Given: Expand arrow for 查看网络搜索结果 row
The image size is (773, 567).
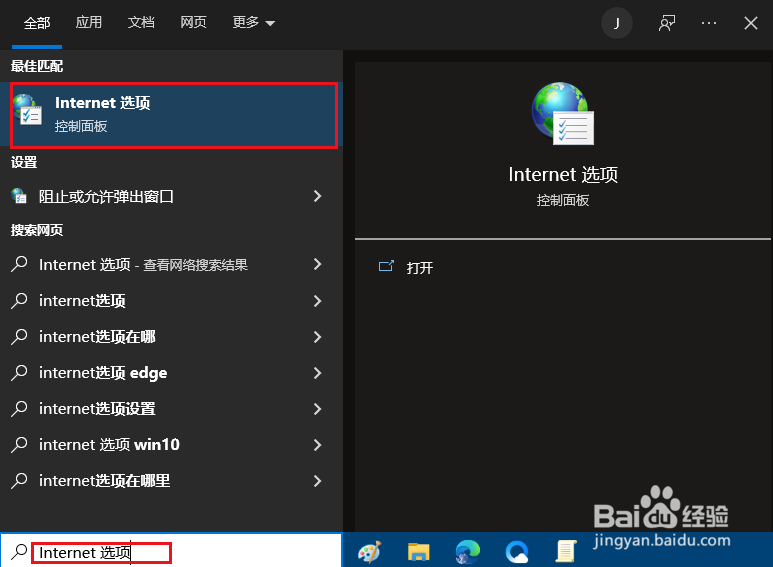Looking at the screenshot, I should 317,265.
